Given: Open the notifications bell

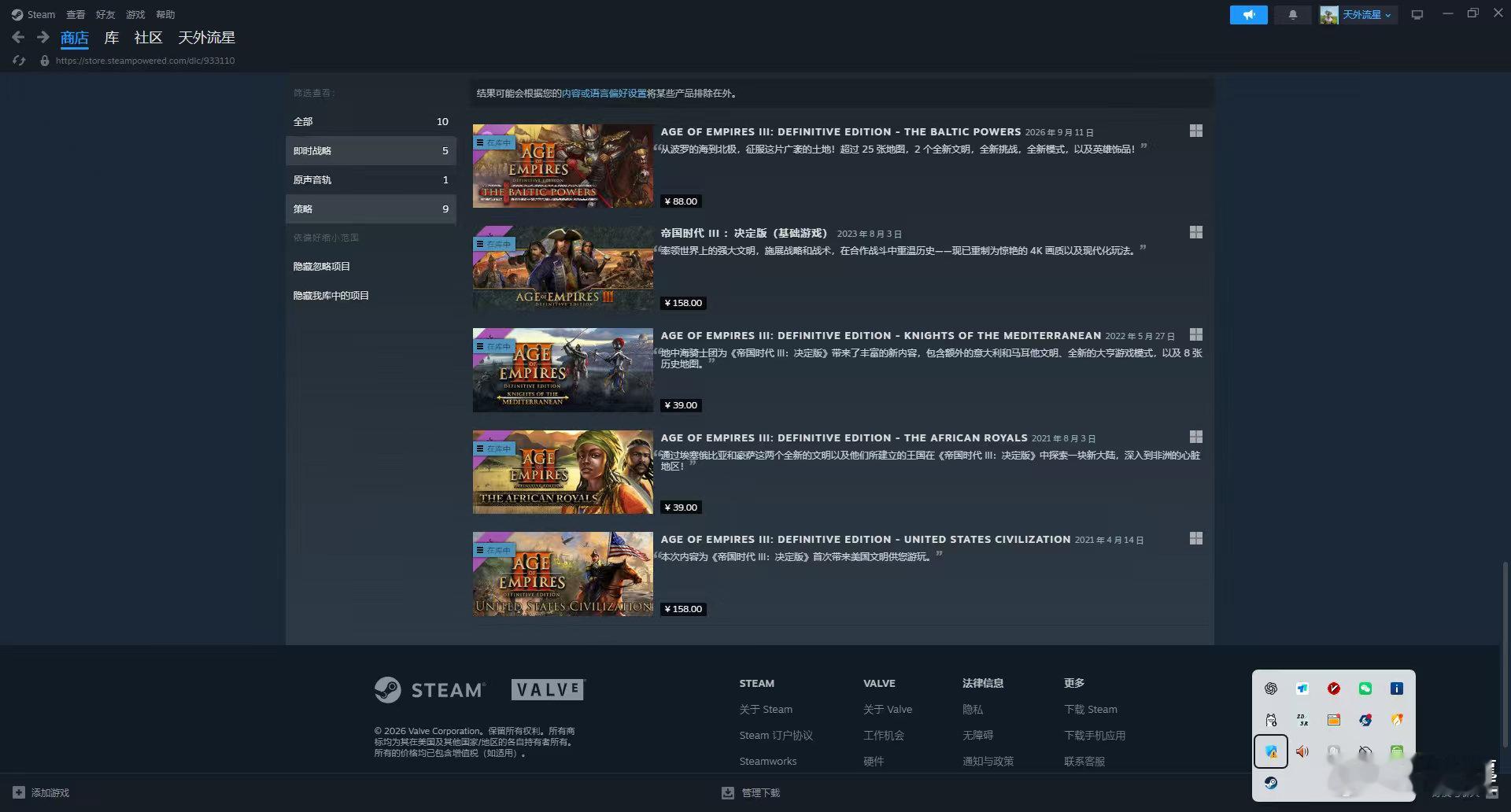Looking at the screenshot, I should coord(1292,15).
